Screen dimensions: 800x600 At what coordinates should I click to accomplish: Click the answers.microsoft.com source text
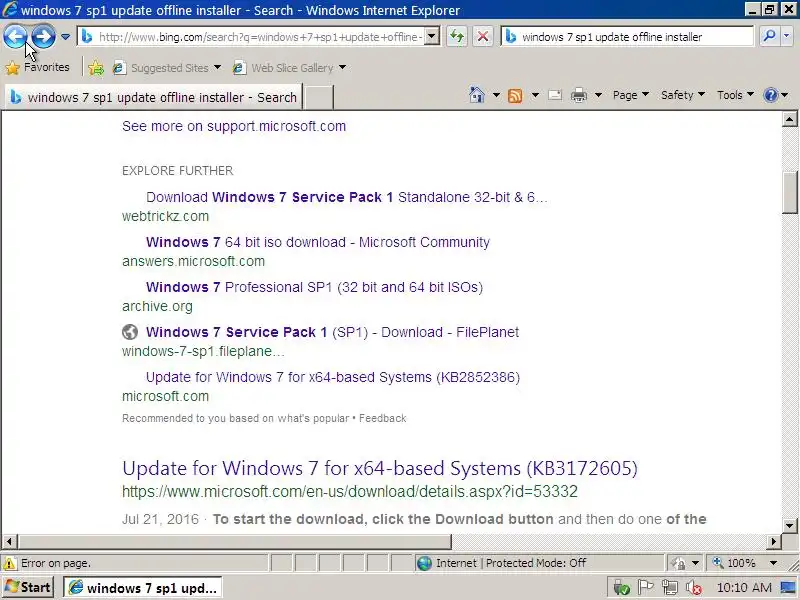(193, 261)
